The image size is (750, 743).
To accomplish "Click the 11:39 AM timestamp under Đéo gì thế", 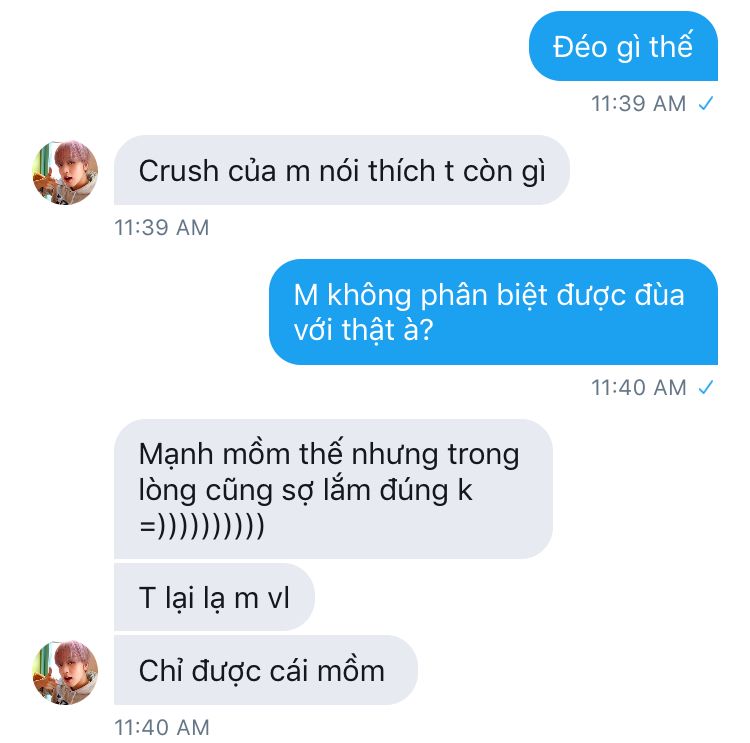I will 639,103.
